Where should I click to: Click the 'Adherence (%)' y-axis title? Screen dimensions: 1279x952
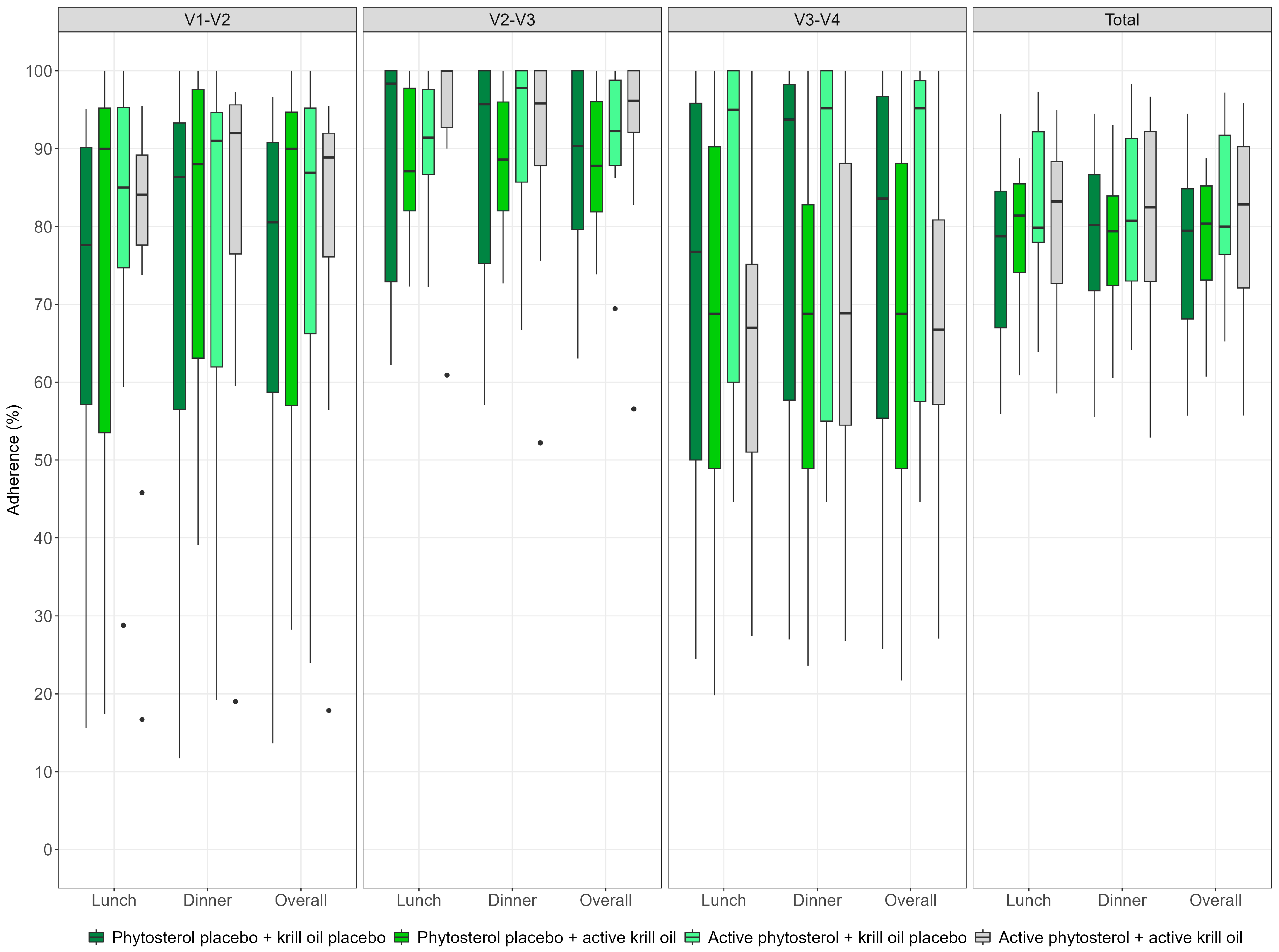tap(13, 460)
